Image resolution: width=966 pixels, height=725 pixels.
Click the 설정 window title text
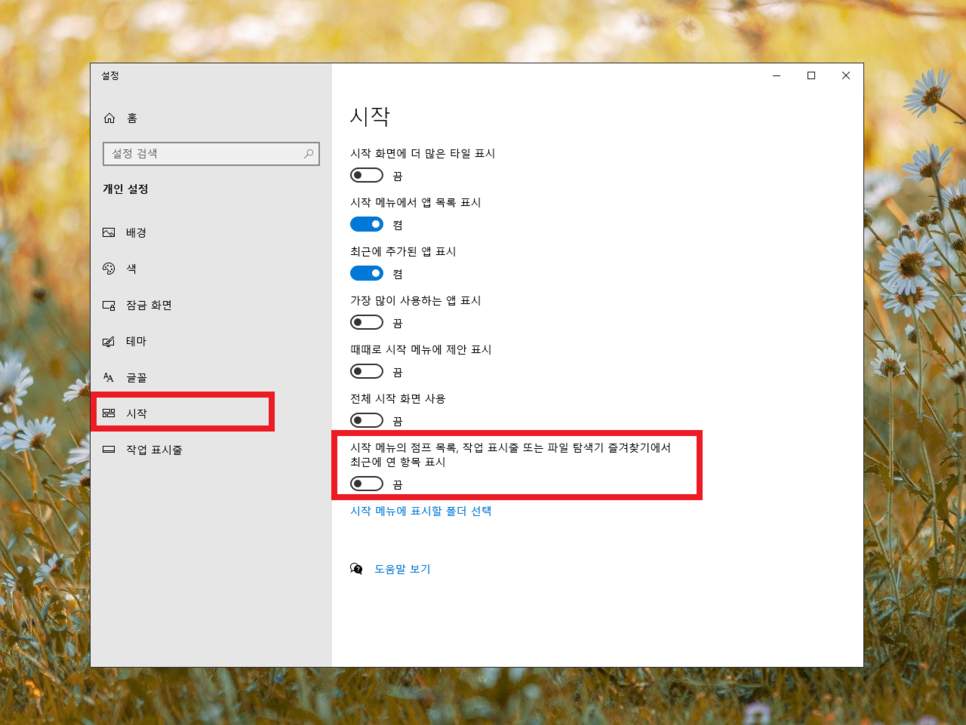pos(110,76)
